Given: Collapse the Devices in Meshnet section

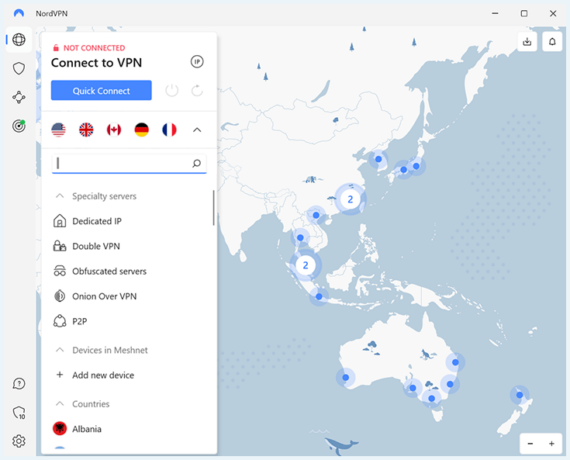Looking at the screenshot, I should 60,350.
